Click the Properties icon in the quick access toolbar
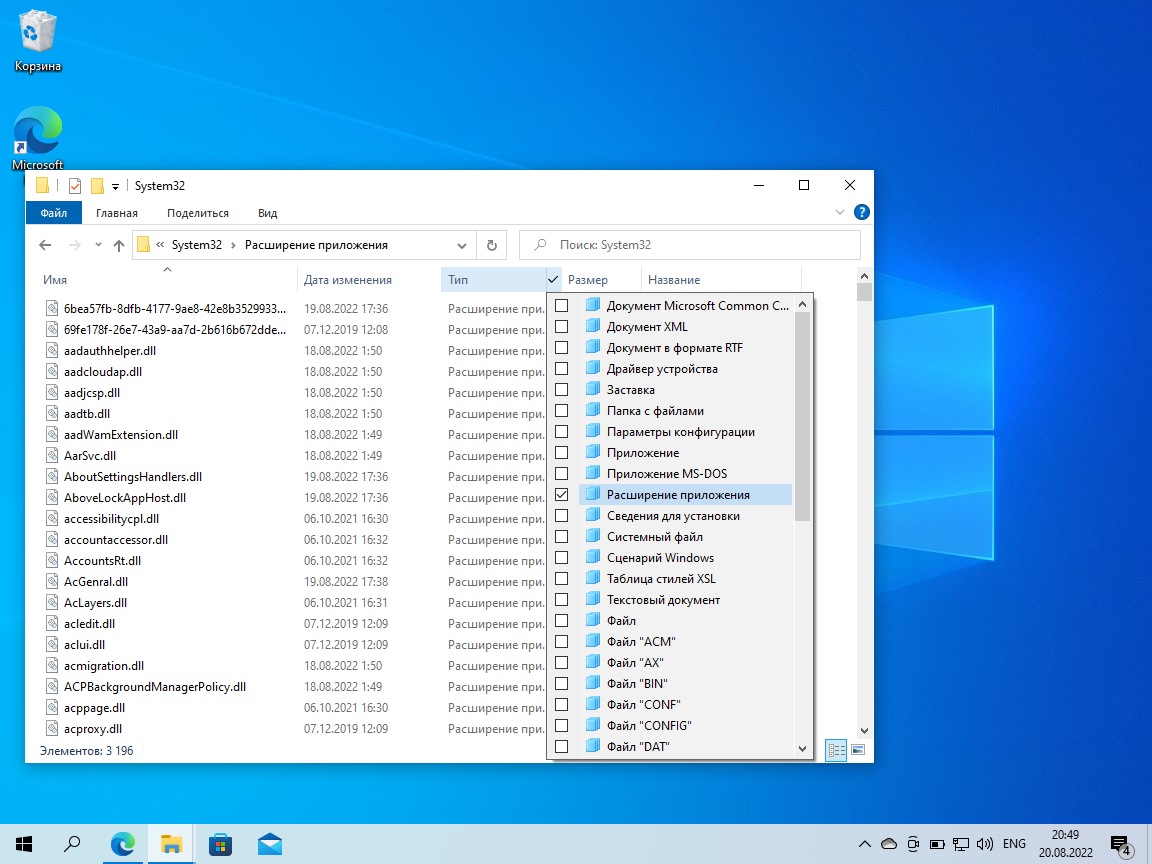Viewport: 1152px width, 864px height. tap(74, 186)
